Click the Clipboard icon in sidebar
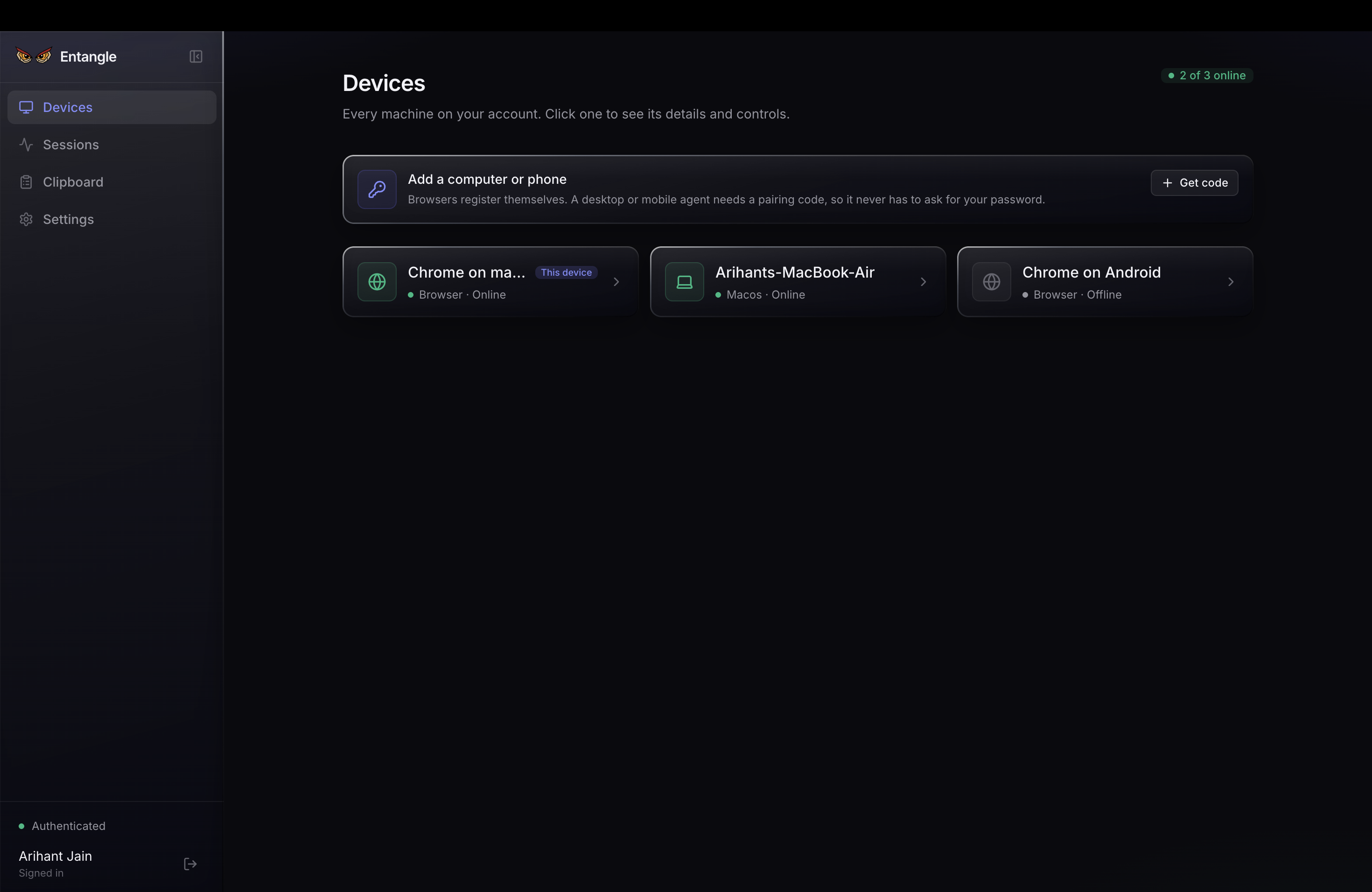The image size is (1372, 892). [x=26, y=182]
